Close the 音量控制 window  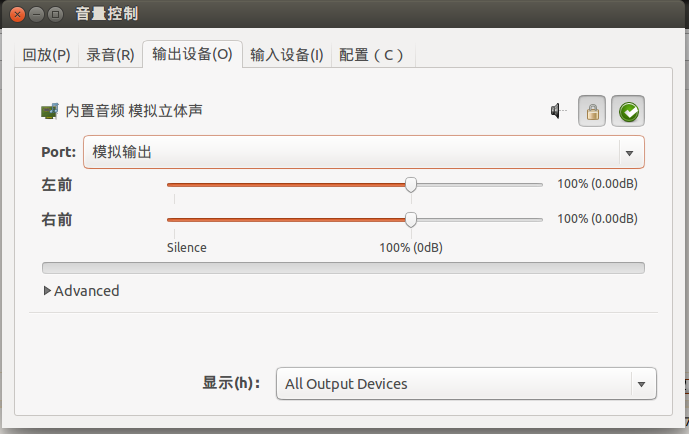[18, 14]
